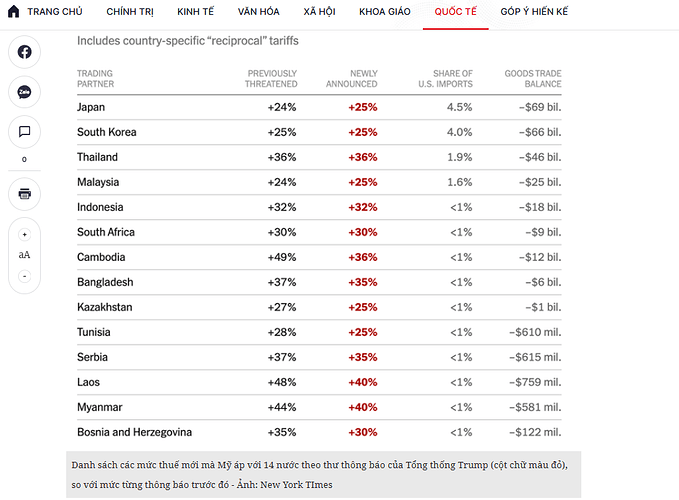The width and height of the screenshot is (679, 500).
Task: Switch to Chính Trị section
Action: coord(129,12)
